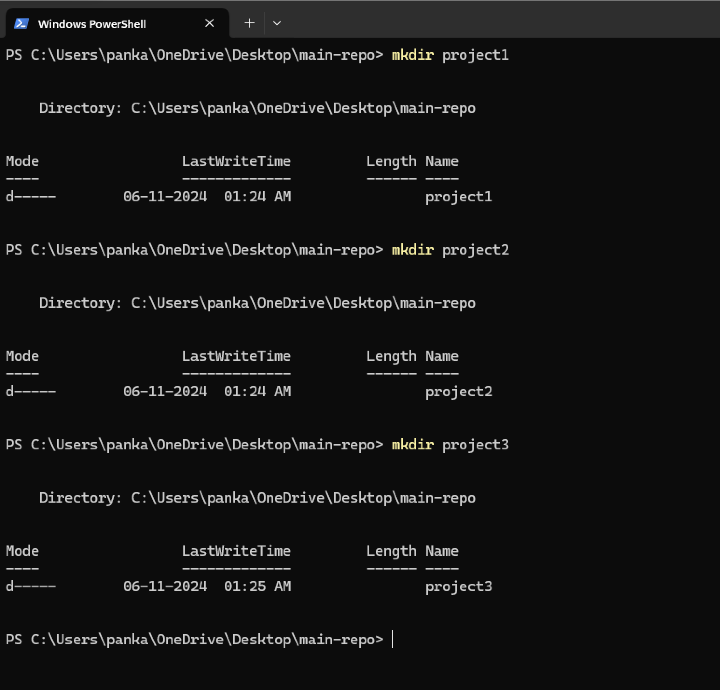Open a new tab with the plus button
This screenshot has height=690, width=720.
pos(249,23)
